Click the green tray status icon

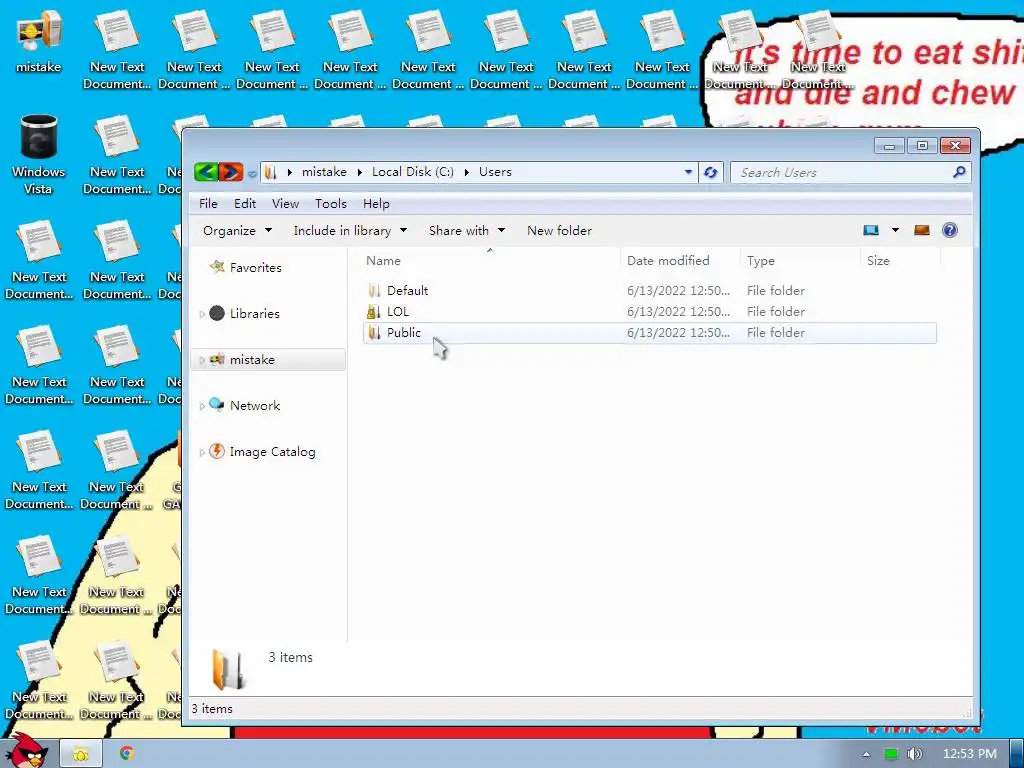click(x=891, y=754)
